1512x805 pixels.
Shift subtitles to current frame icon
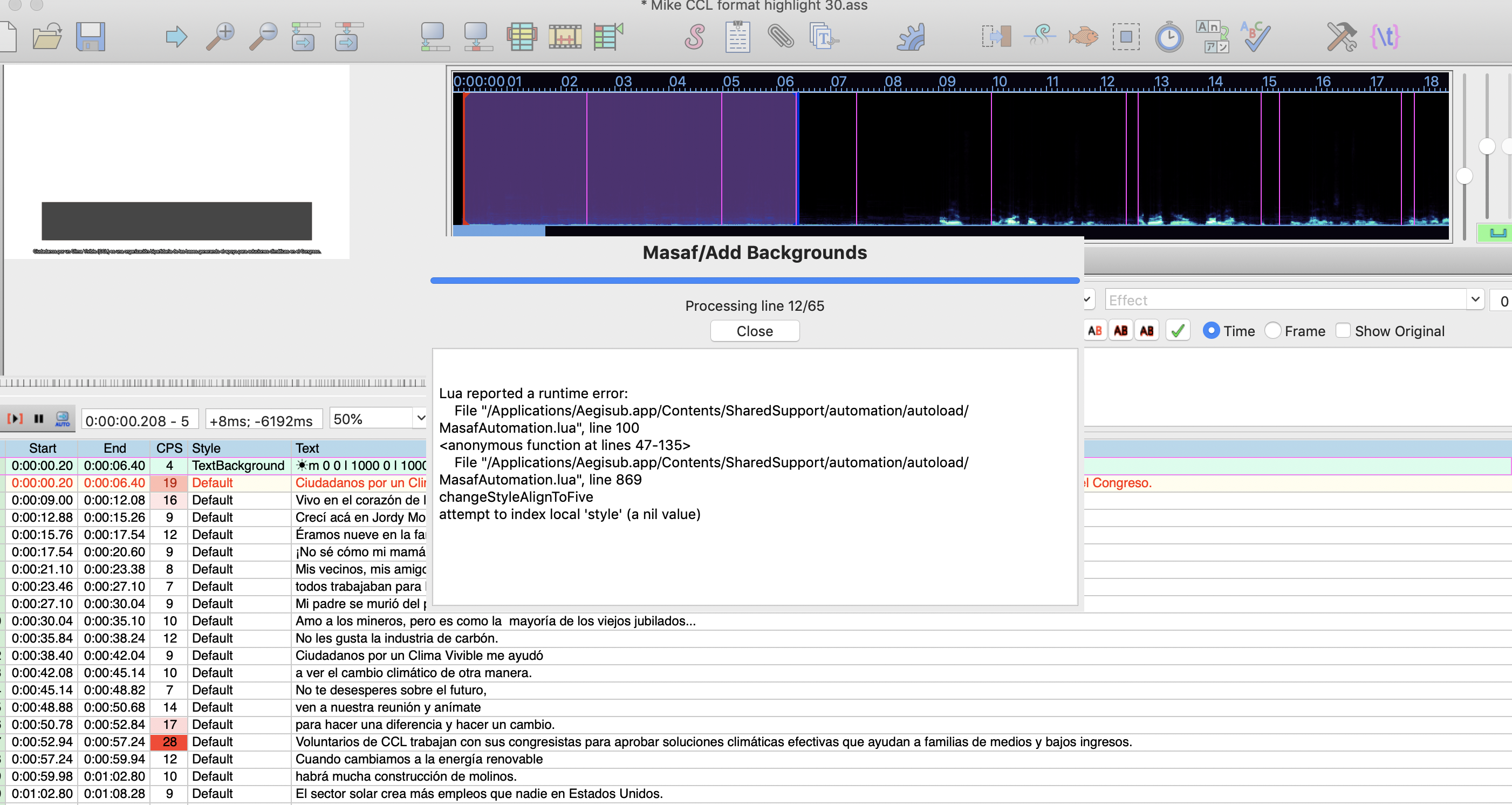pos(608,37)
